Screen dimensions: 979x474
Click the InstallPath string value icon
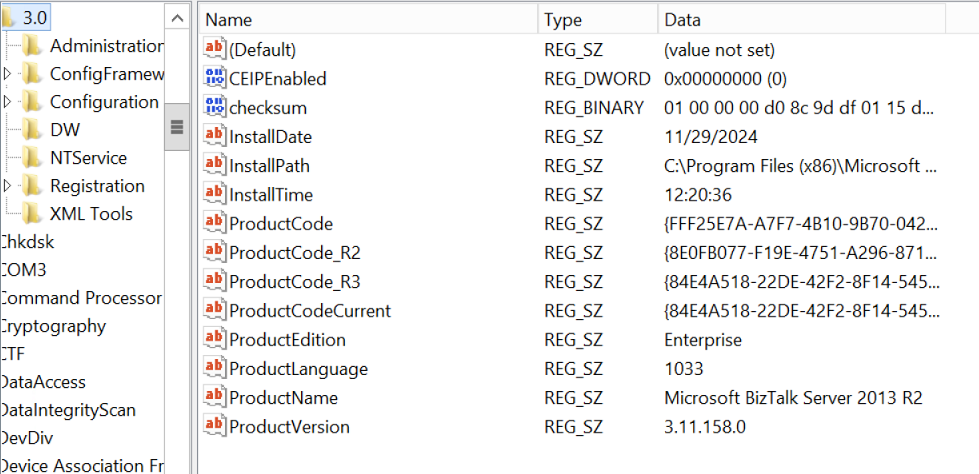(x=214, y=165)
